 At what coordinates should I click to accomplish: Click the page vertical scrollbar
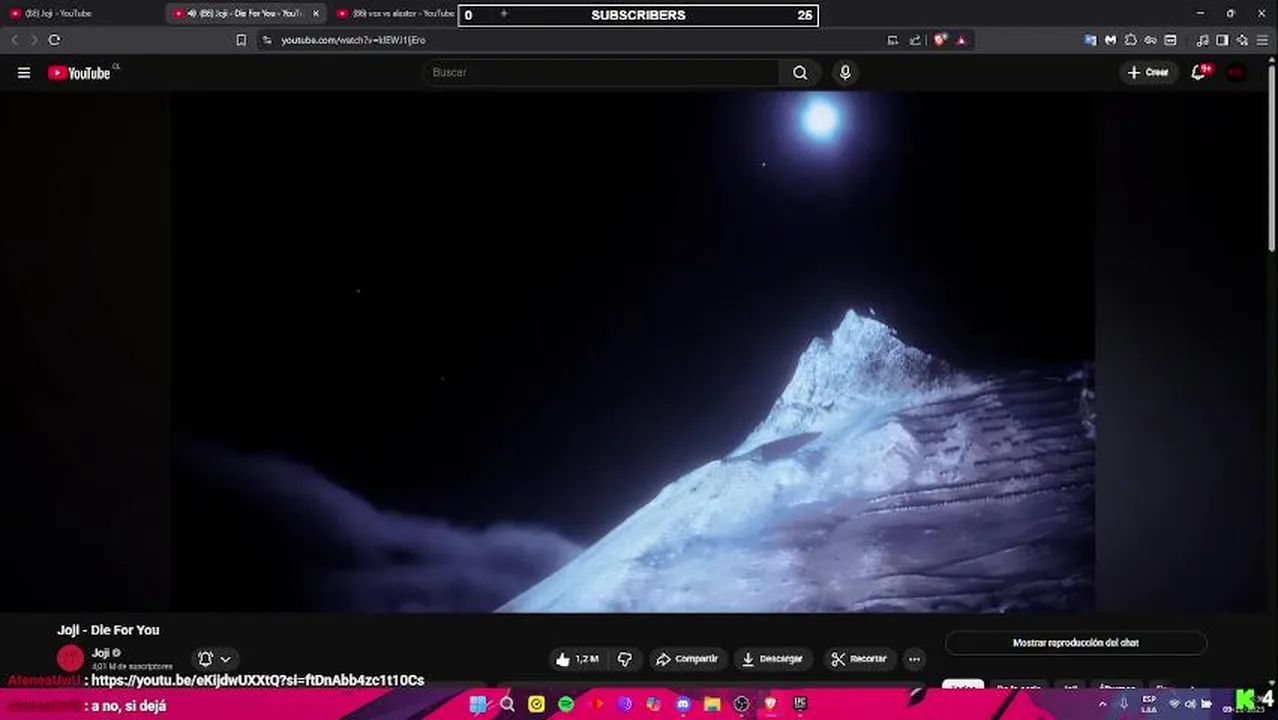[x=1272, y=160]
